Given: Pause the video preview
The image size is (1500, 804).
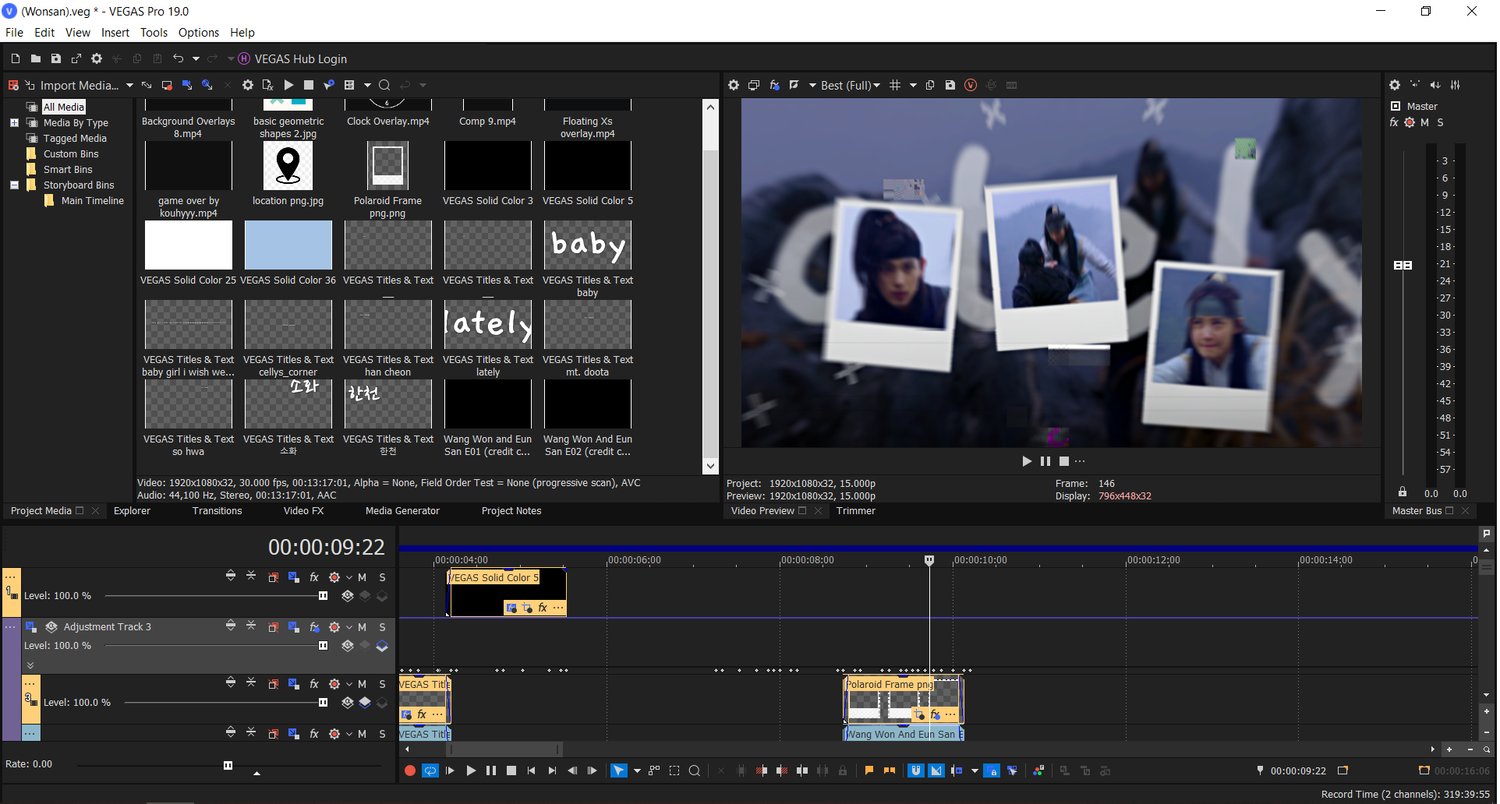Looking at the screenshot, I should pos(1045,461).
